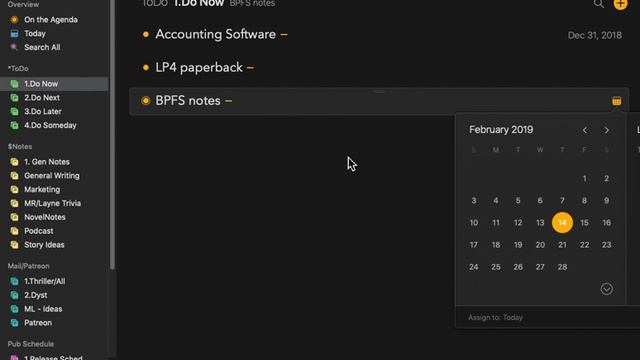The height and width of the screenshot is (360, 640).
Task: Go to the previous month in calendar
Action: click(584, 130)
